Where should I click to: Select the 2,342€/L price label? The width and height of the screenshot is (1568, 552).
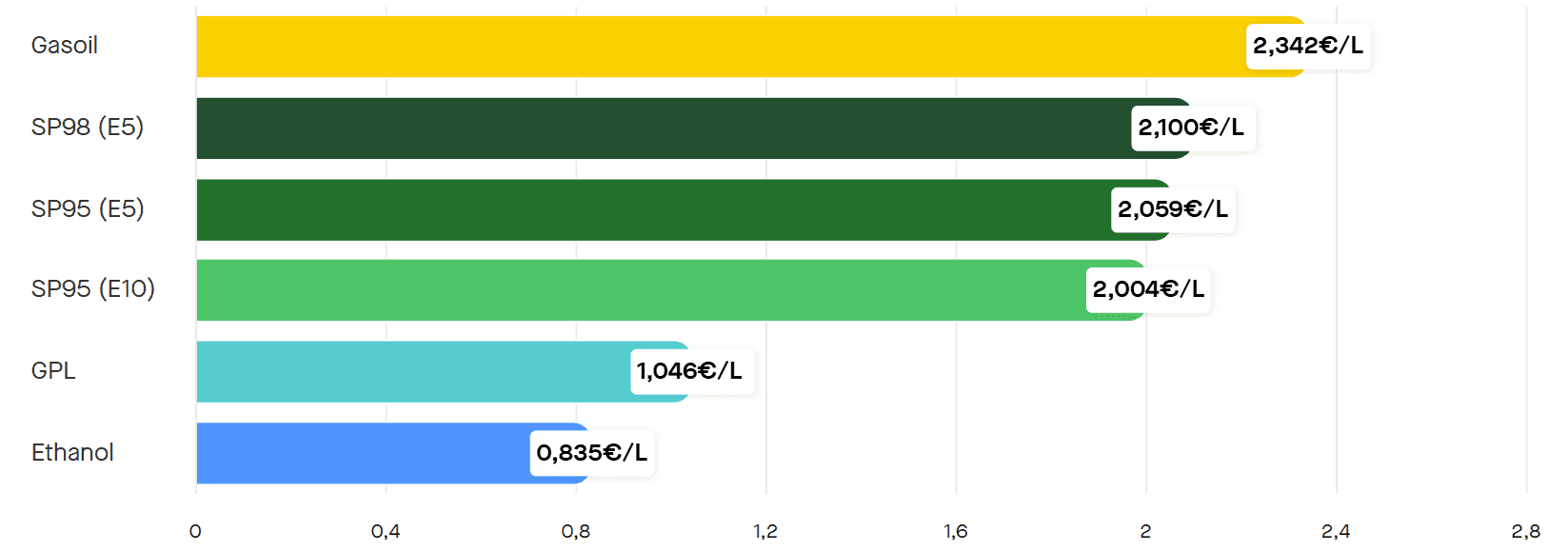click(x=1308, y=46)
